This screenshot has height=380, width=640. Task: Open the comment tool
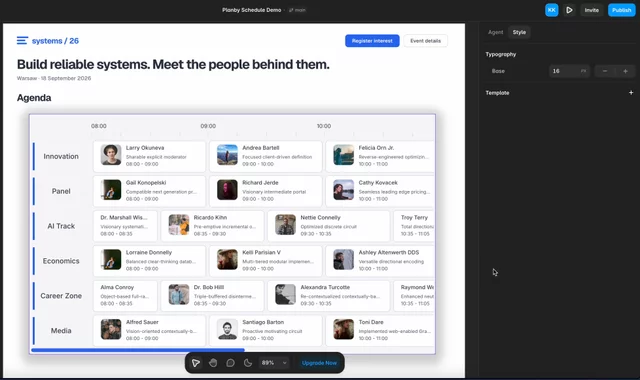click(x=231, y=363)
